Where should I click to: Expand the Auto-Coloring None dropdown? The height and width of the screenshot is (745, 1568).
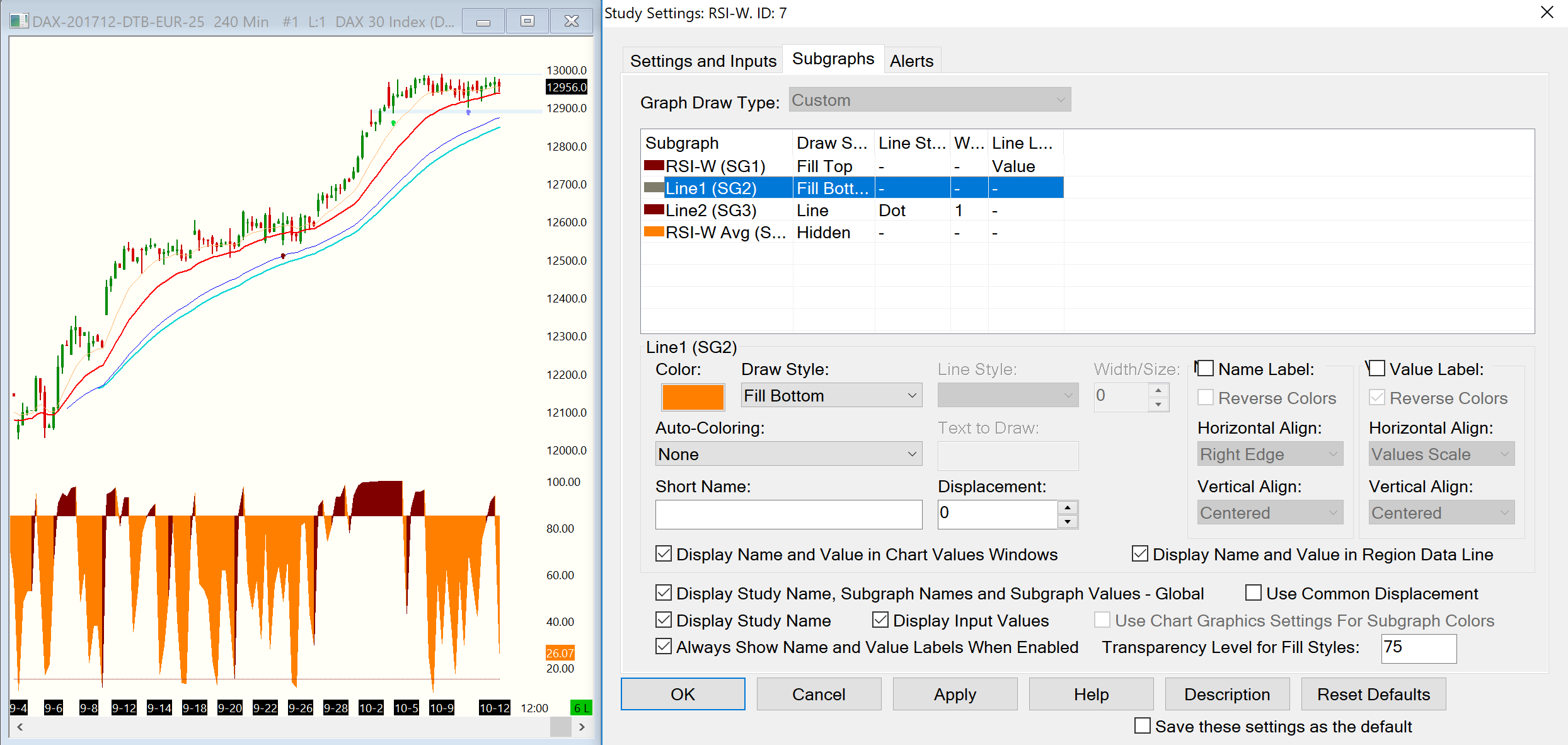pos(788,454)
